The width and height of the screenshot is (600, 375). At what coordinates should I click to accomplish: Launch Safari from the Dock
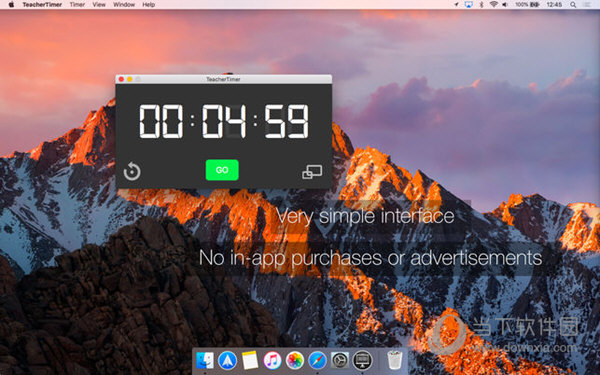317,360
